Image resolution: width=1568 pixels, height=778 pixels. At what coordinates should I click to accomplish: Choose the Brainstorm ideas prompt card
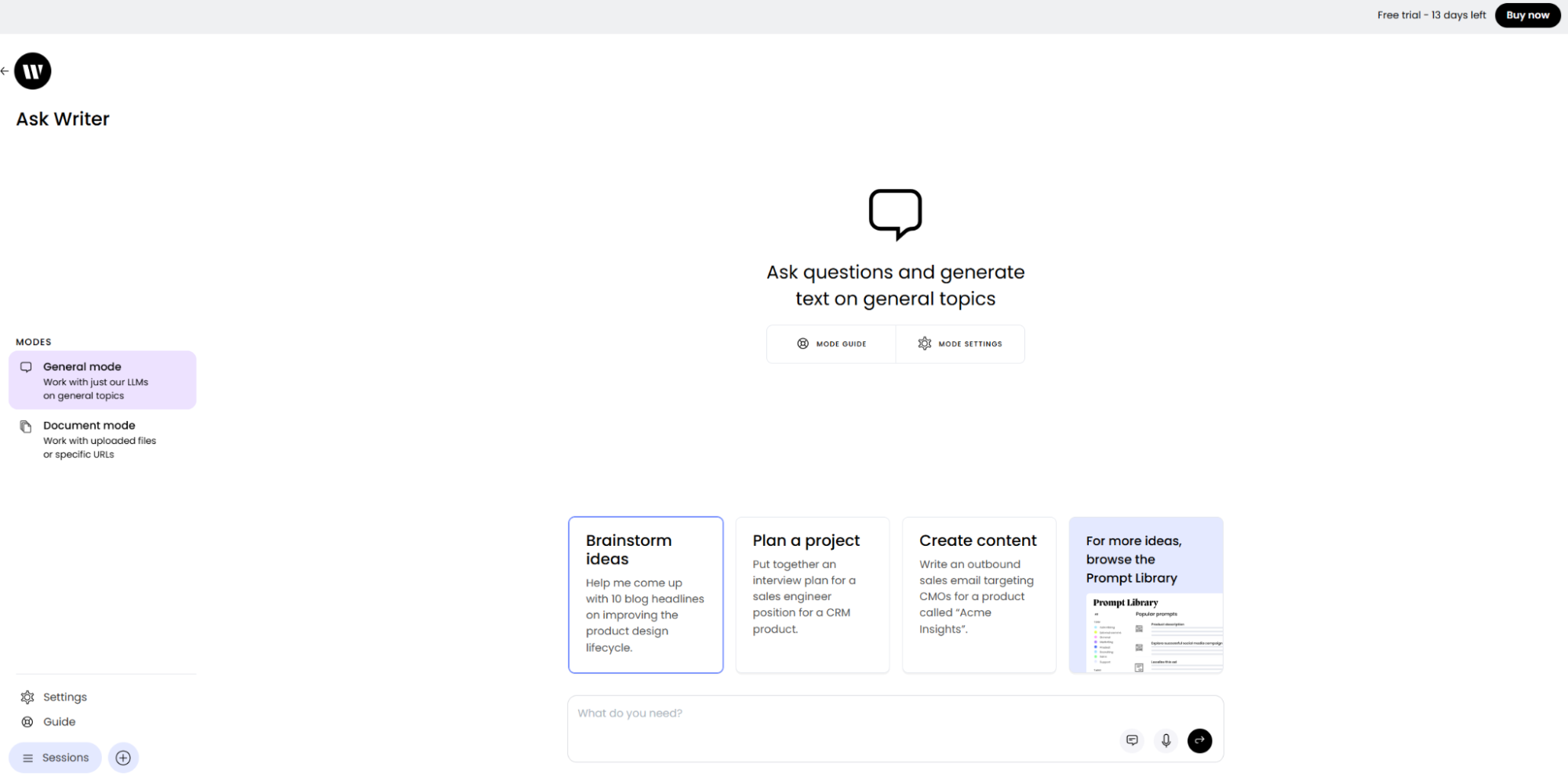tap(646, 594)
